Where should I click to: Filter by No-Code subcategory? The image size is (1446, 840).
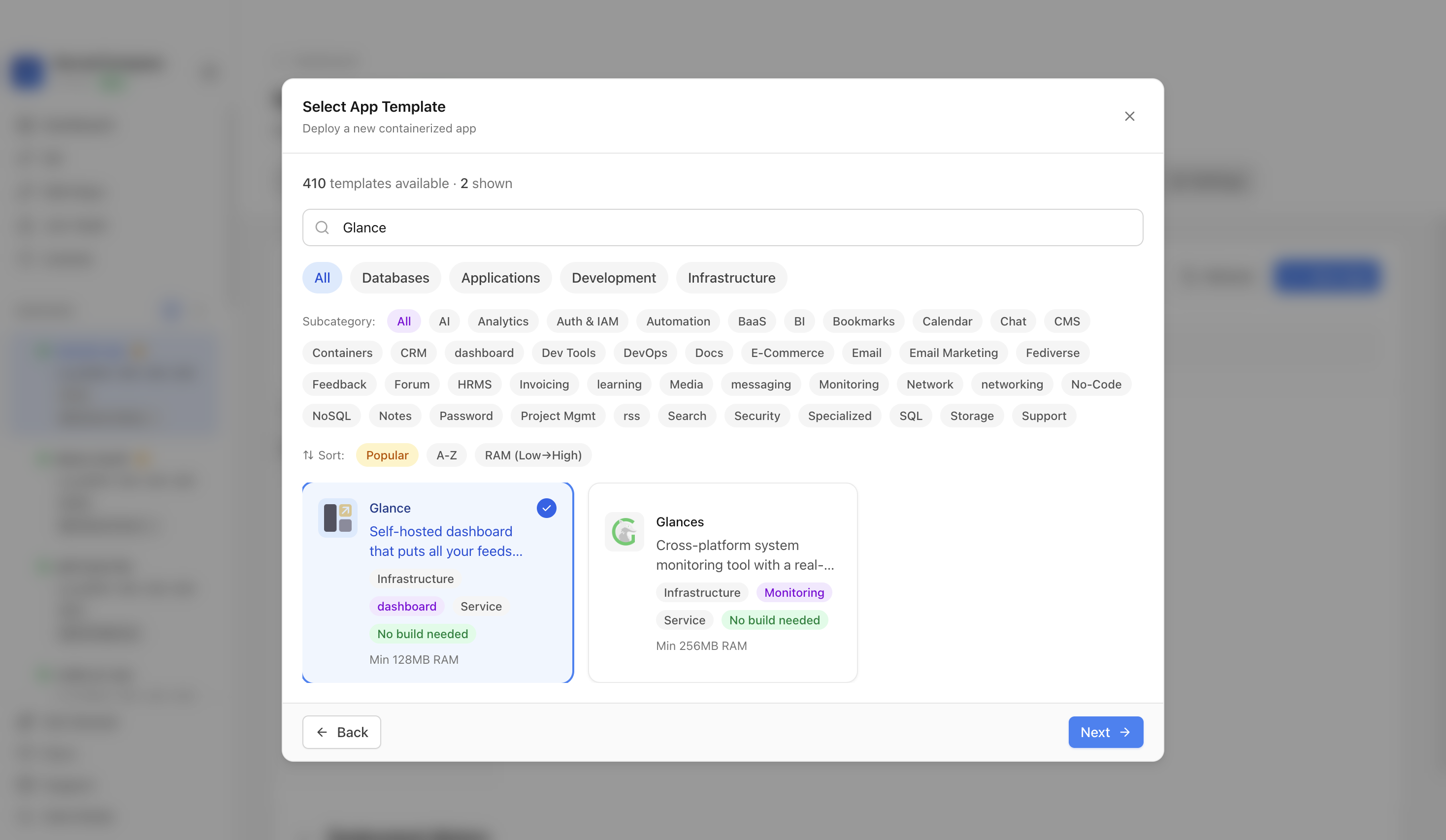click(x=1096, y=385)
